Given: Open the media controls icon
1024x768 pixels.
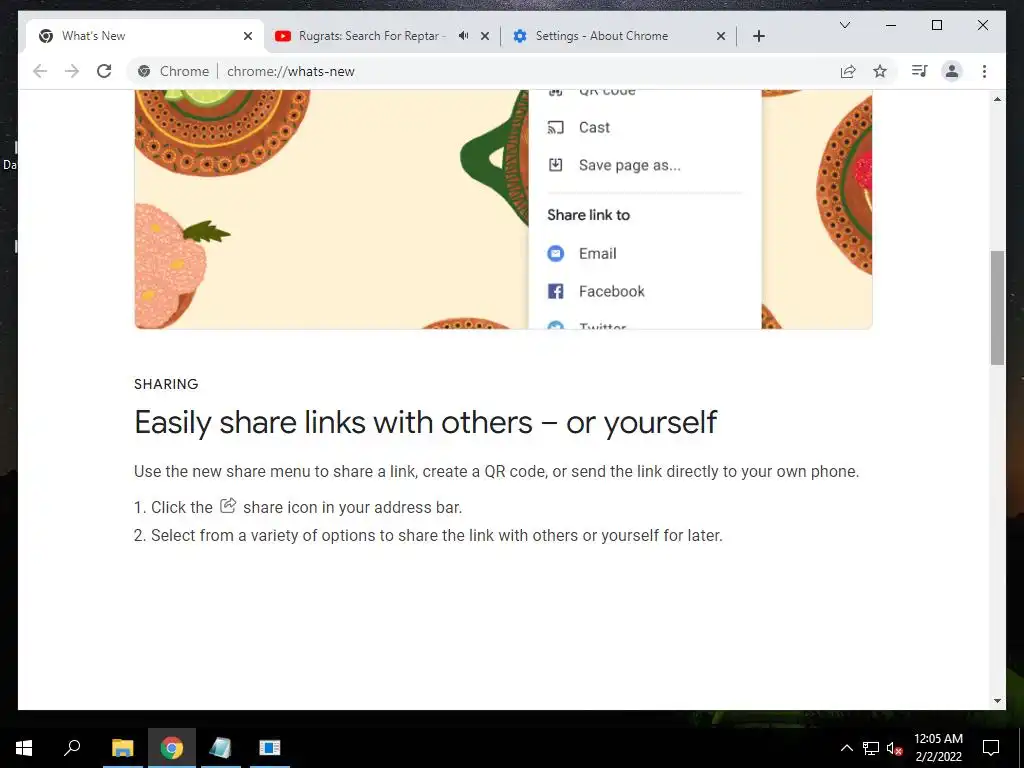Looking at the screenshot, I should click(920, 71).
